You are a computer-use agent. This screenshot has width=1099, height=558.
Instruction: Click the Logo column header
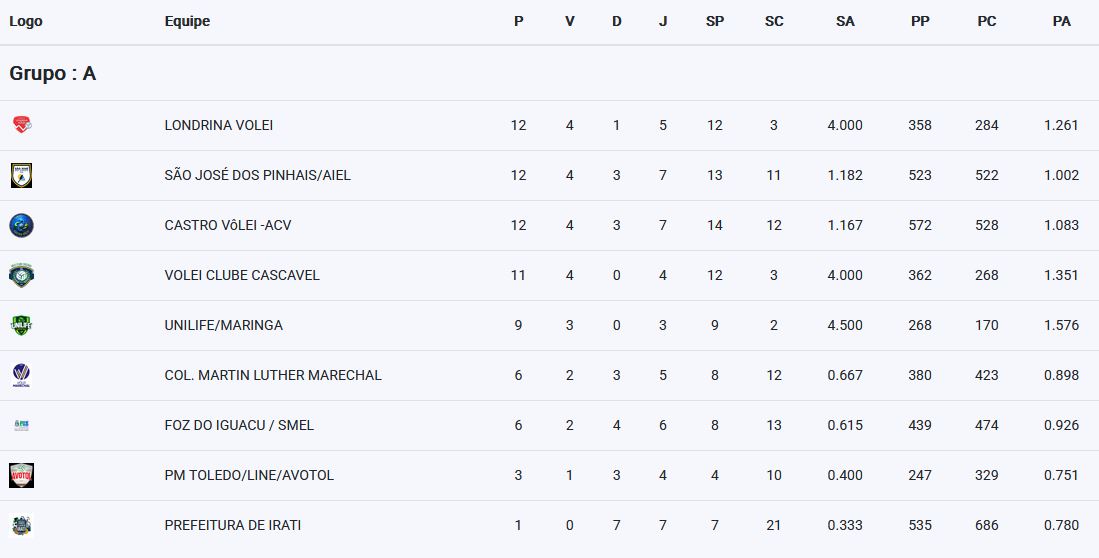coord(26,21)
